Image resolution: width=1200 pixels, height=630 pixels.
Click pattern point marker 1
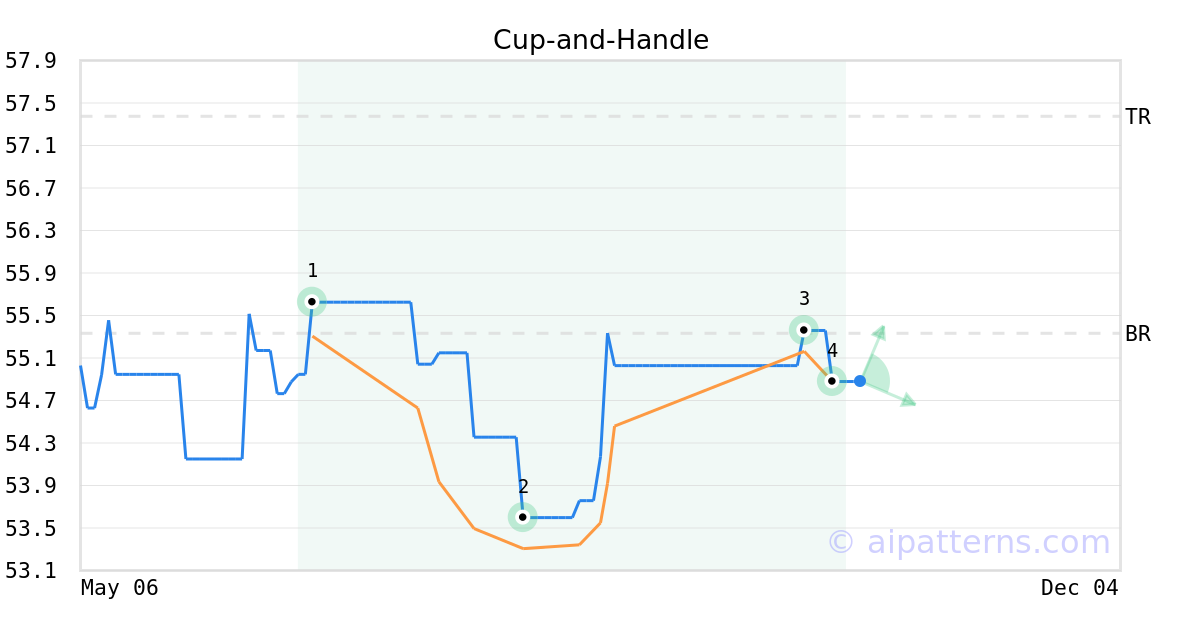pos(312,301)
